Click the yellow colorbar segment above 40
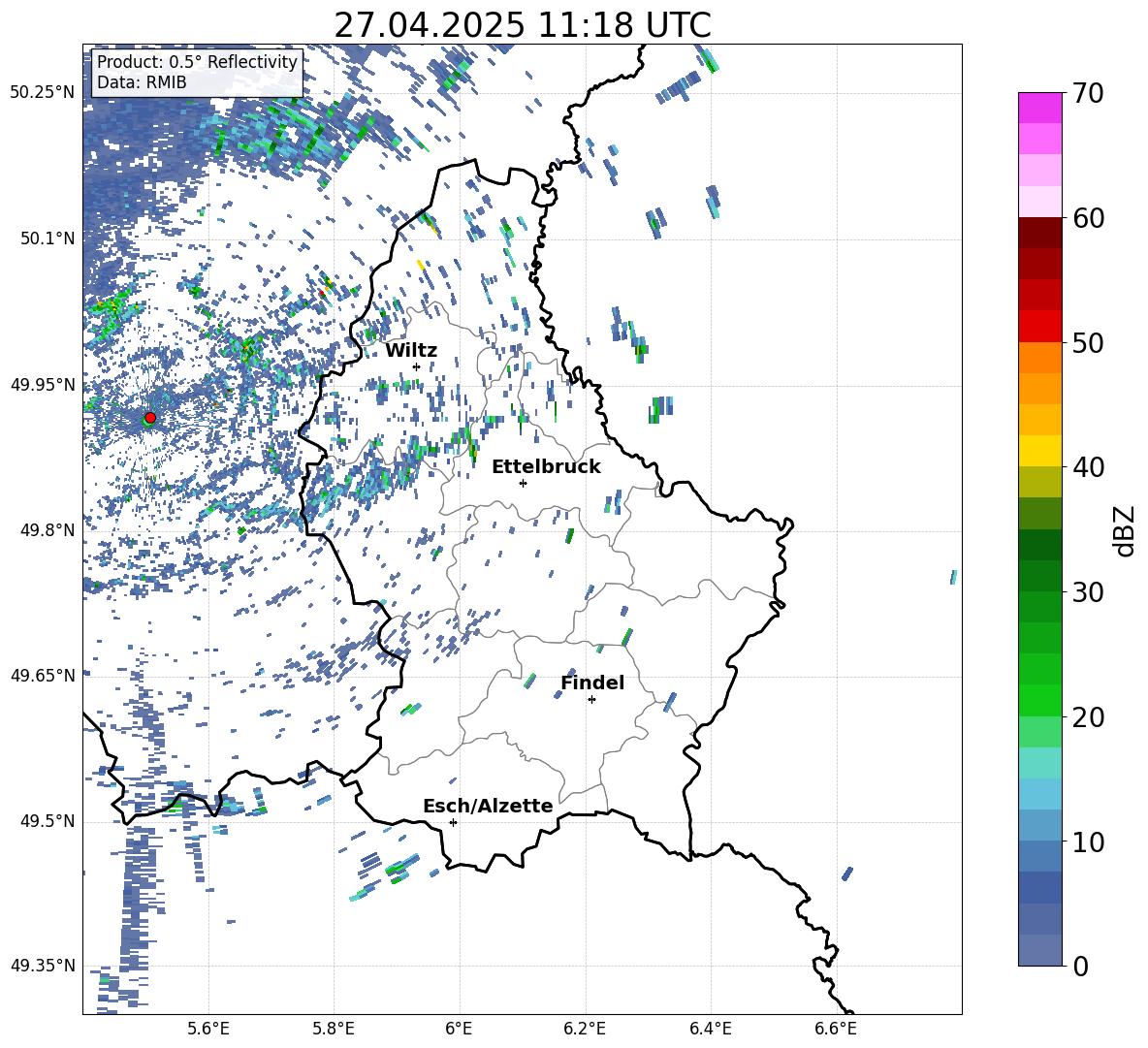1148x1048 pixels. pos(1040,451)
